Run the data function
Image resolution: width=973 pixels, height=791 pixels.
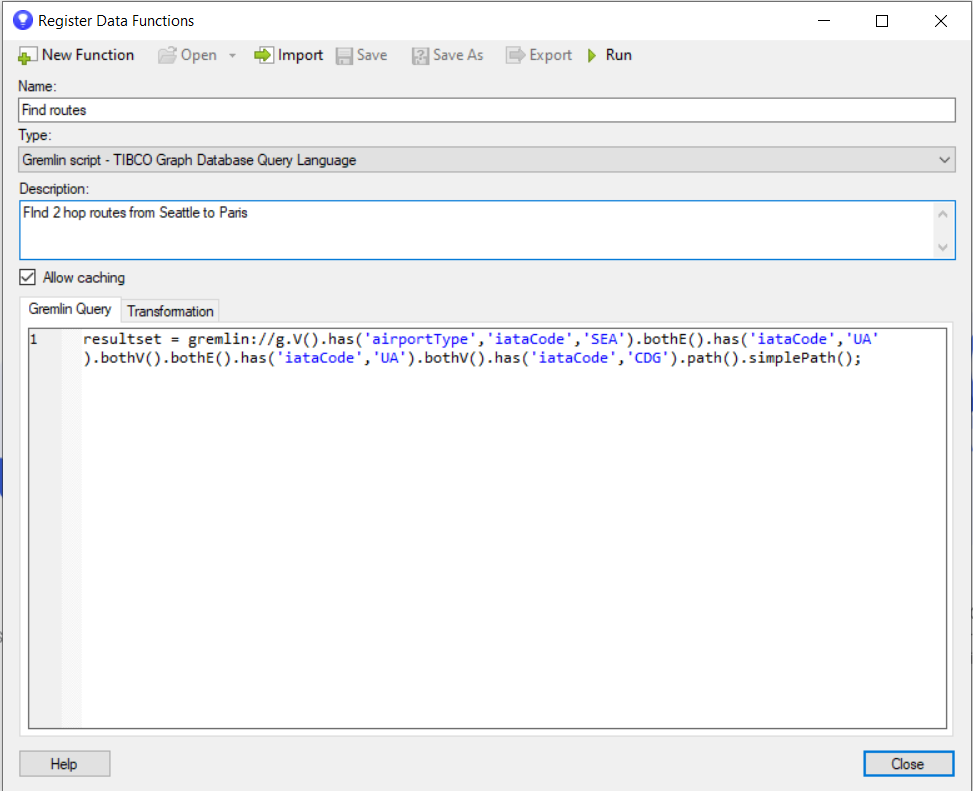click(x=609, y=56)
